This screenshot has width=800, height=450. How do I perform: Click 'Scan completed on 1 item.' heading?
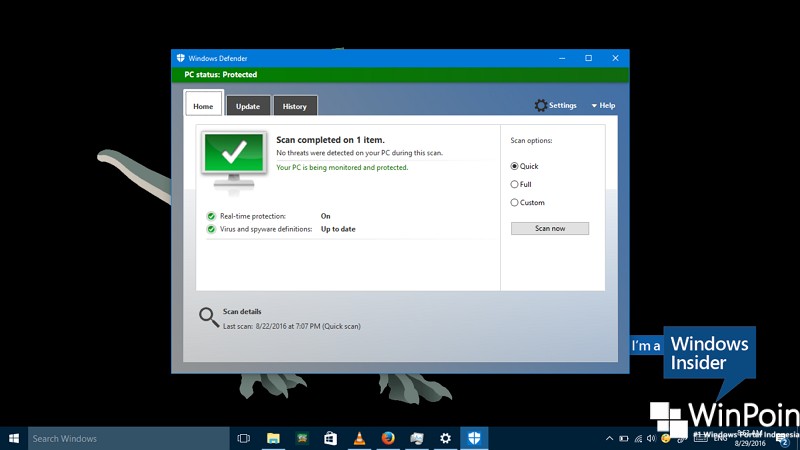click(x=330, y=140)
